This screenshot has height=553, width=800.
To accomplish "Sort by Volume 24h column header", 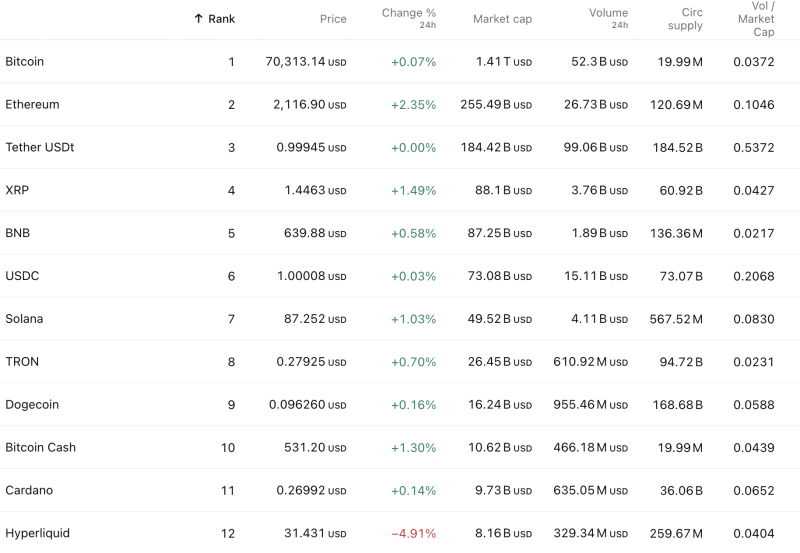I will [608, 18].
